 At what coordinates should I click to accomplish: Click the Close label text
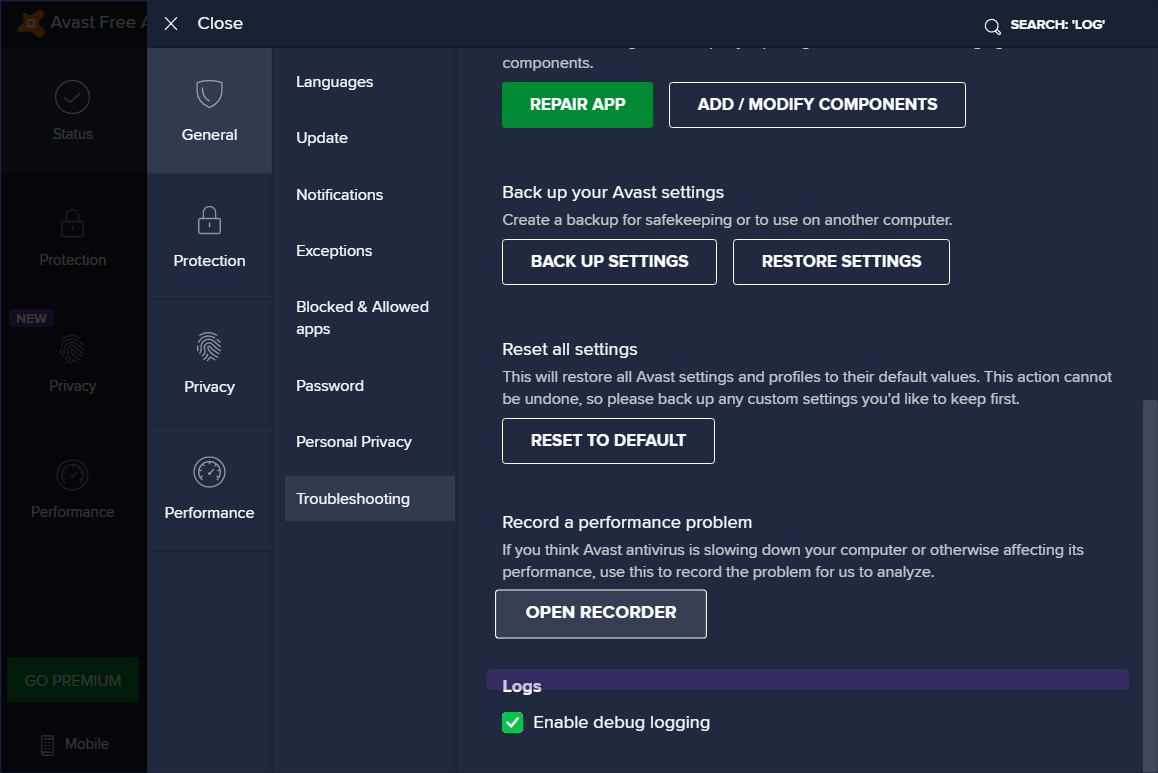(x=220, y=24)
